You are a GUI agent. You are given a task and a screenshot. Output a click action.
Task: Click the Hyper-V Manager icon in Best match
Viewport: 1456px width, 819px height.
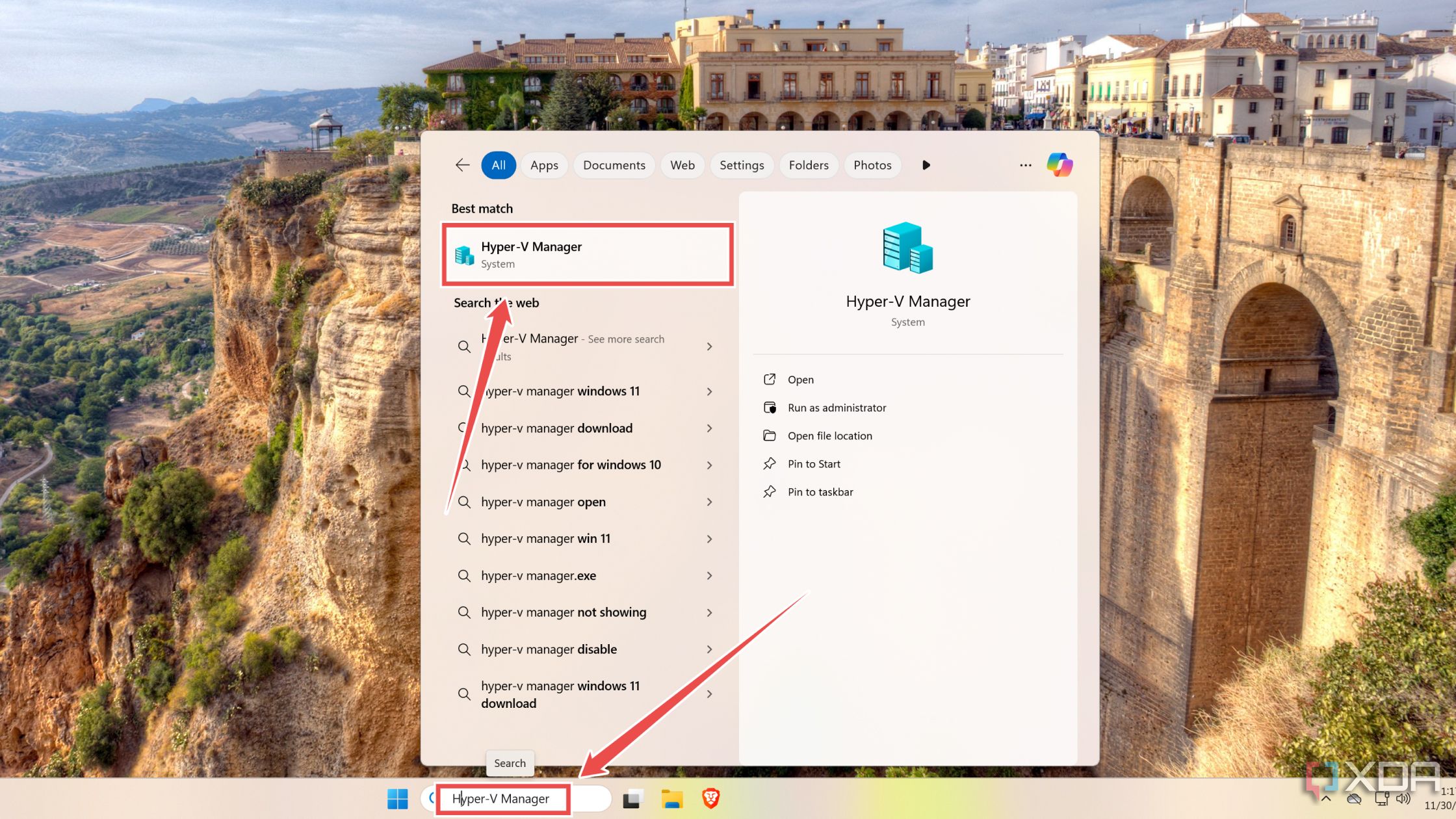click(464, 255)
